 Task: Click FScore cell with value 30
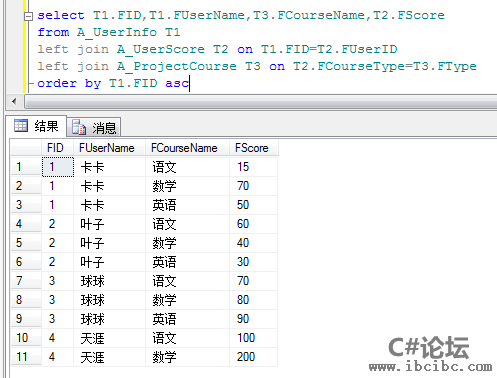(x=253, y=262)
